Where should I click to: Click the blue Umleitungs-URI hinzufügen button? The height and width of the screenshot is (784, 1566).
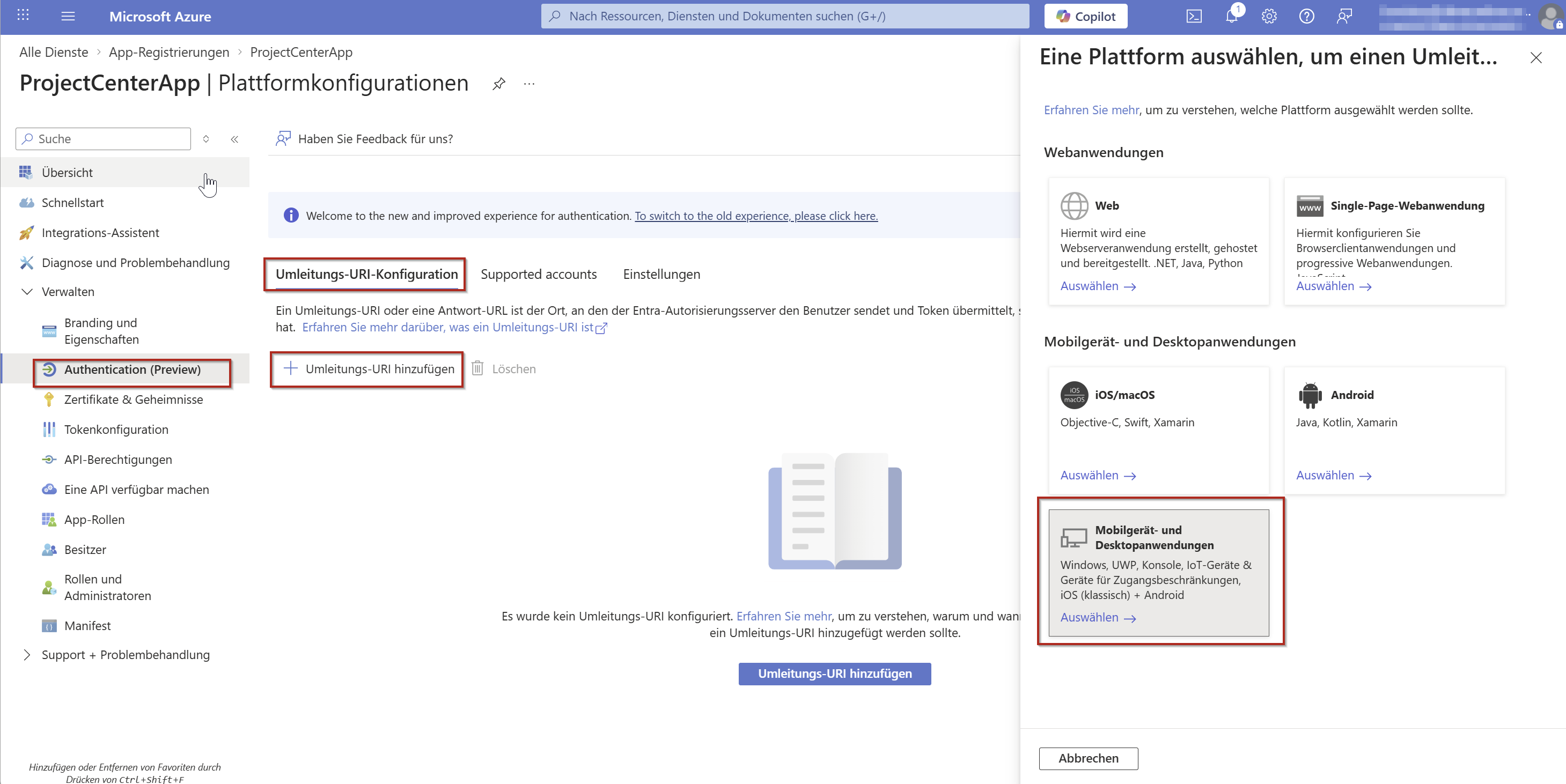coord(835,674)
